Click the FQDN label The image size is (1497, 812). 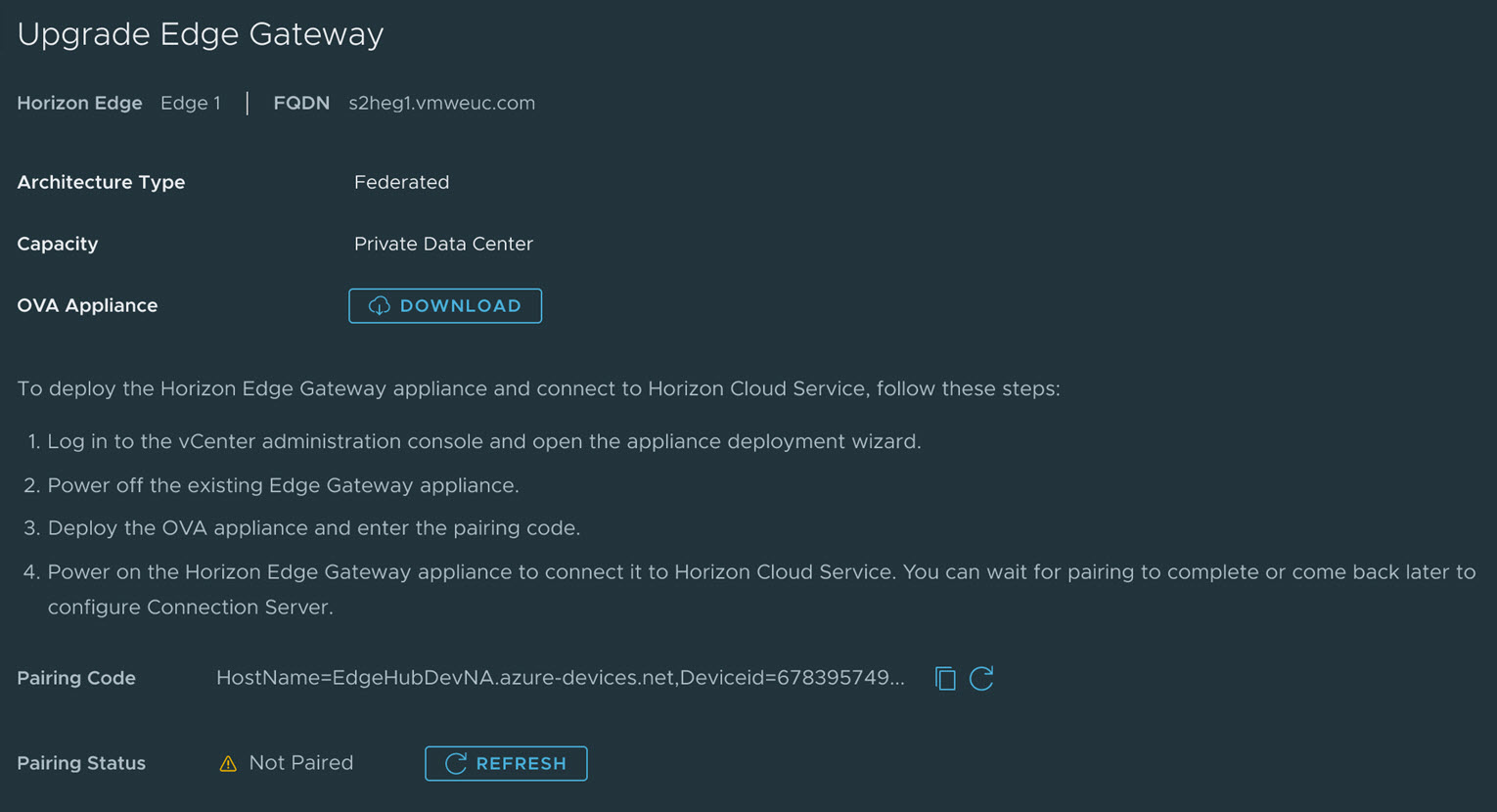301,103
